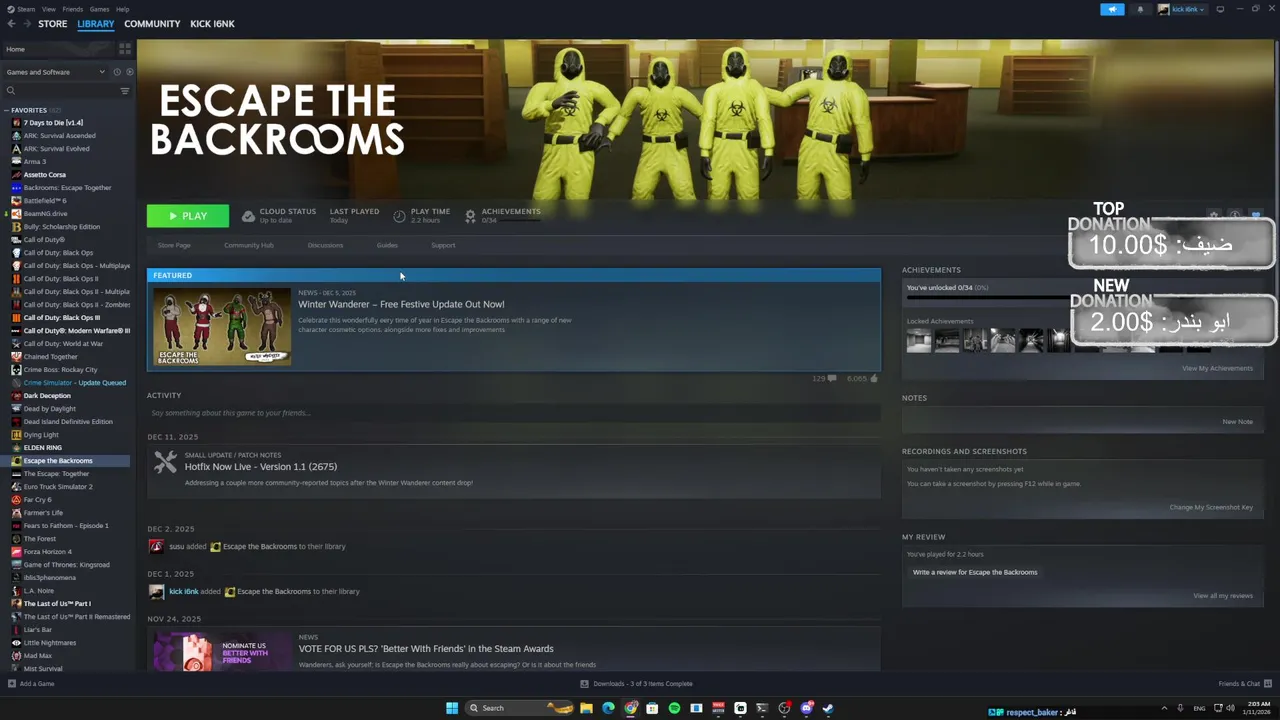This screenshot has width=1280, height=720.
Task: Show ready-to-play games filter icon
Action: click(129, 72)
